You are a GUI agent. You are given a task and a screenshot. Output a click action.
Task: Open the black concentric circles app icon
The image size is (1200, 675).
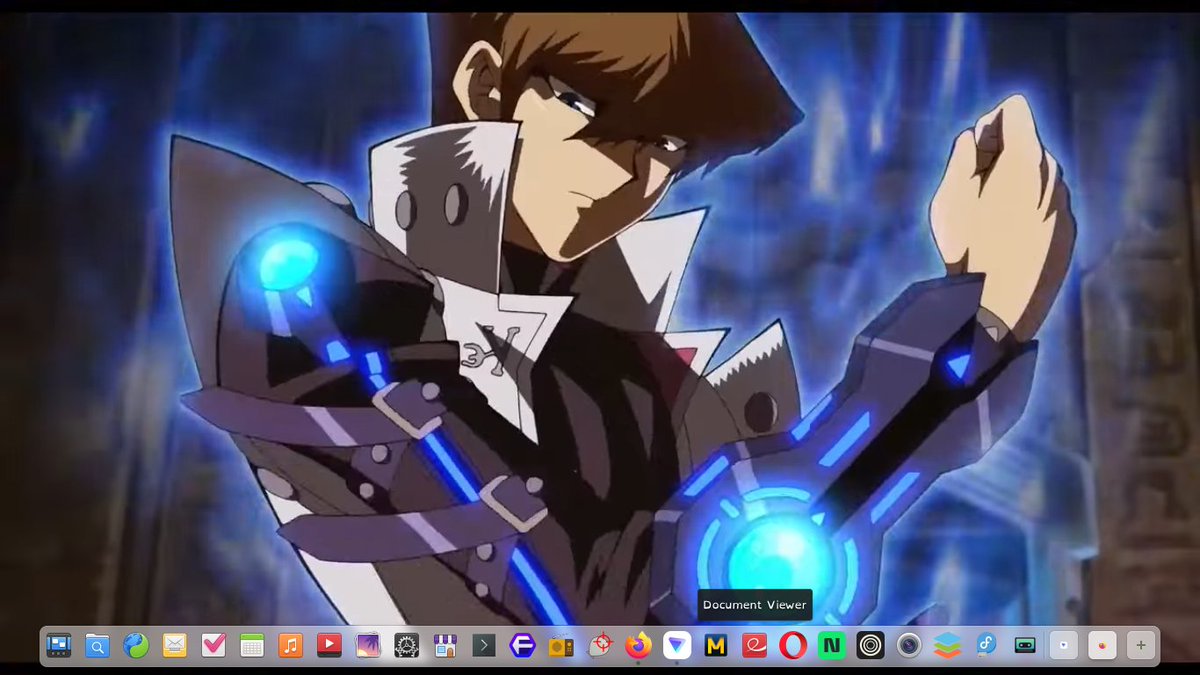coord(870,646)
